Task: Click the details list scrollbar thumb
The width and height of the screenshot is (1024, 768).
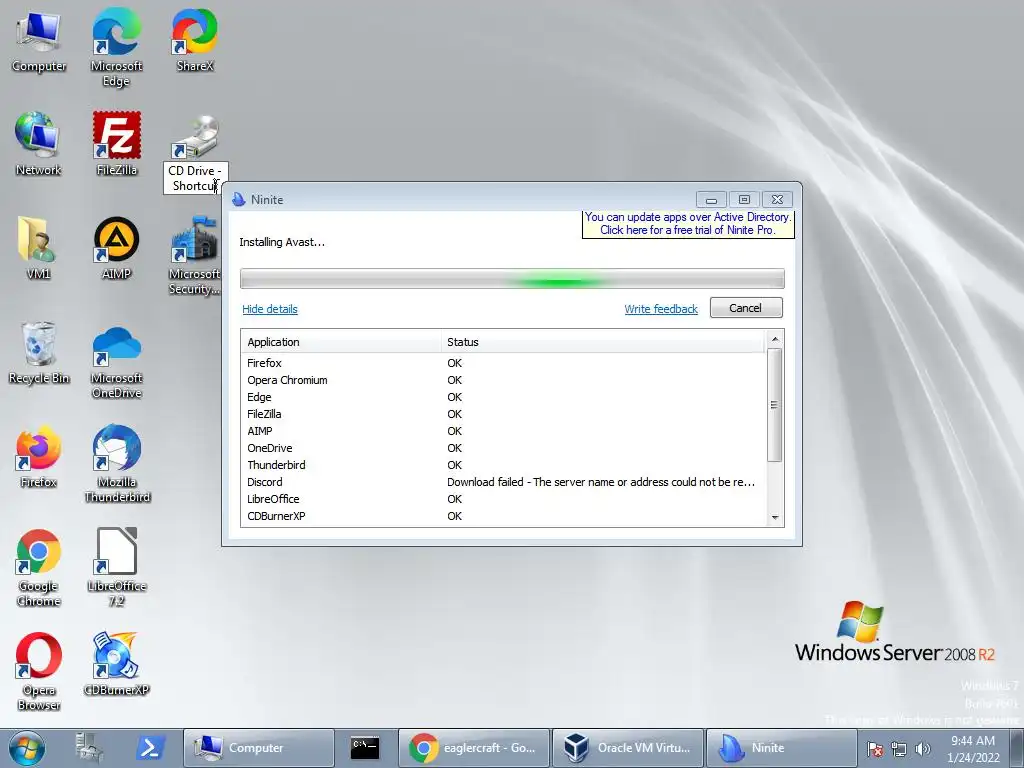Action: pos(775,405)
